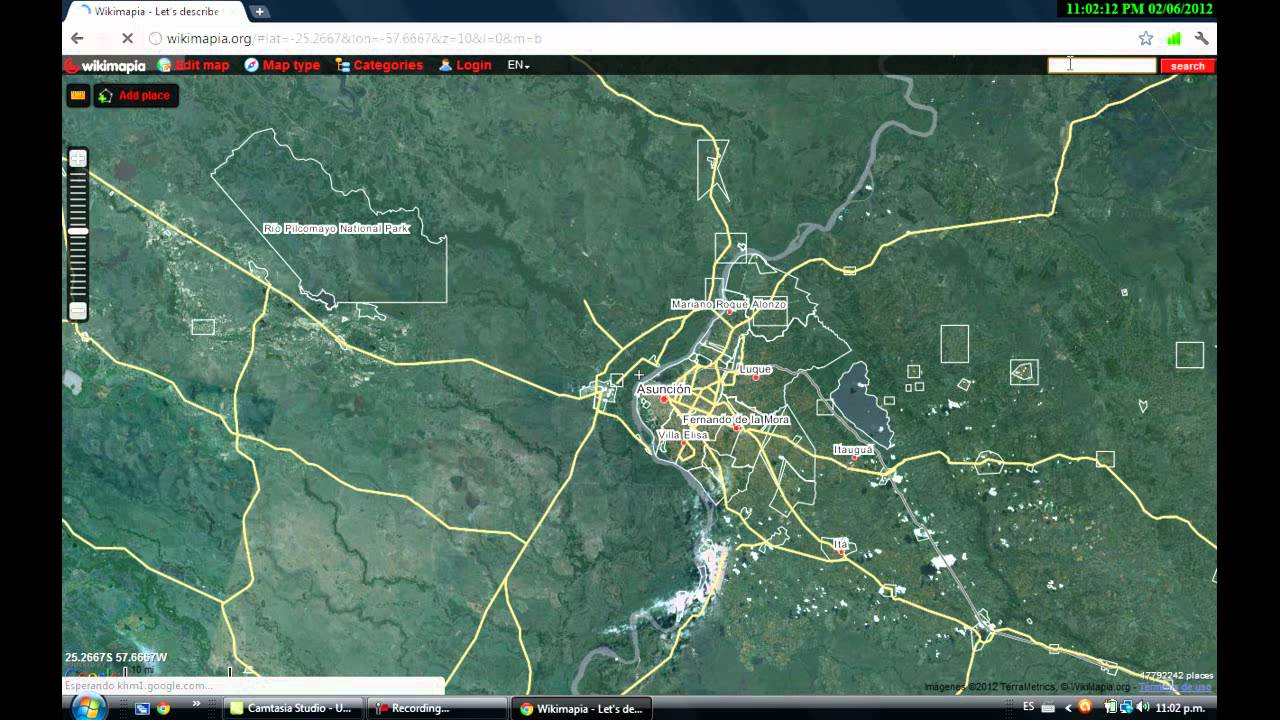1280x720 pixels.
Task: Click the show desktop quick launch icon
Action: tap(143, 708)
